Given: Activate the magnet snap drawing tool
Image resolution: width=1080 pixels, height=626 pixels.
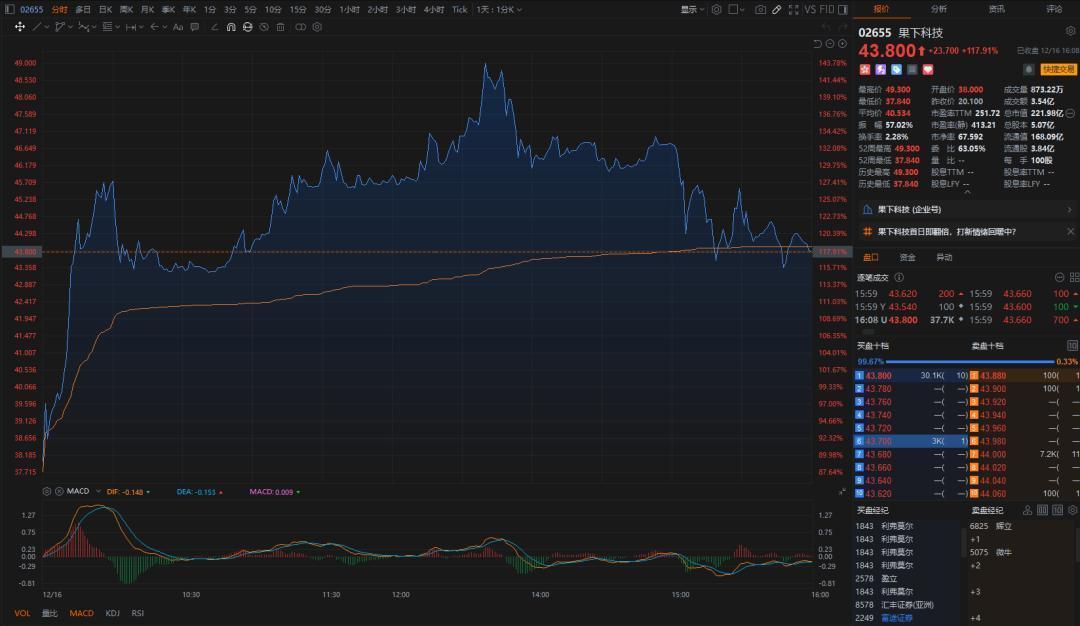Looking at the screenshot, I should coord(231,27).
